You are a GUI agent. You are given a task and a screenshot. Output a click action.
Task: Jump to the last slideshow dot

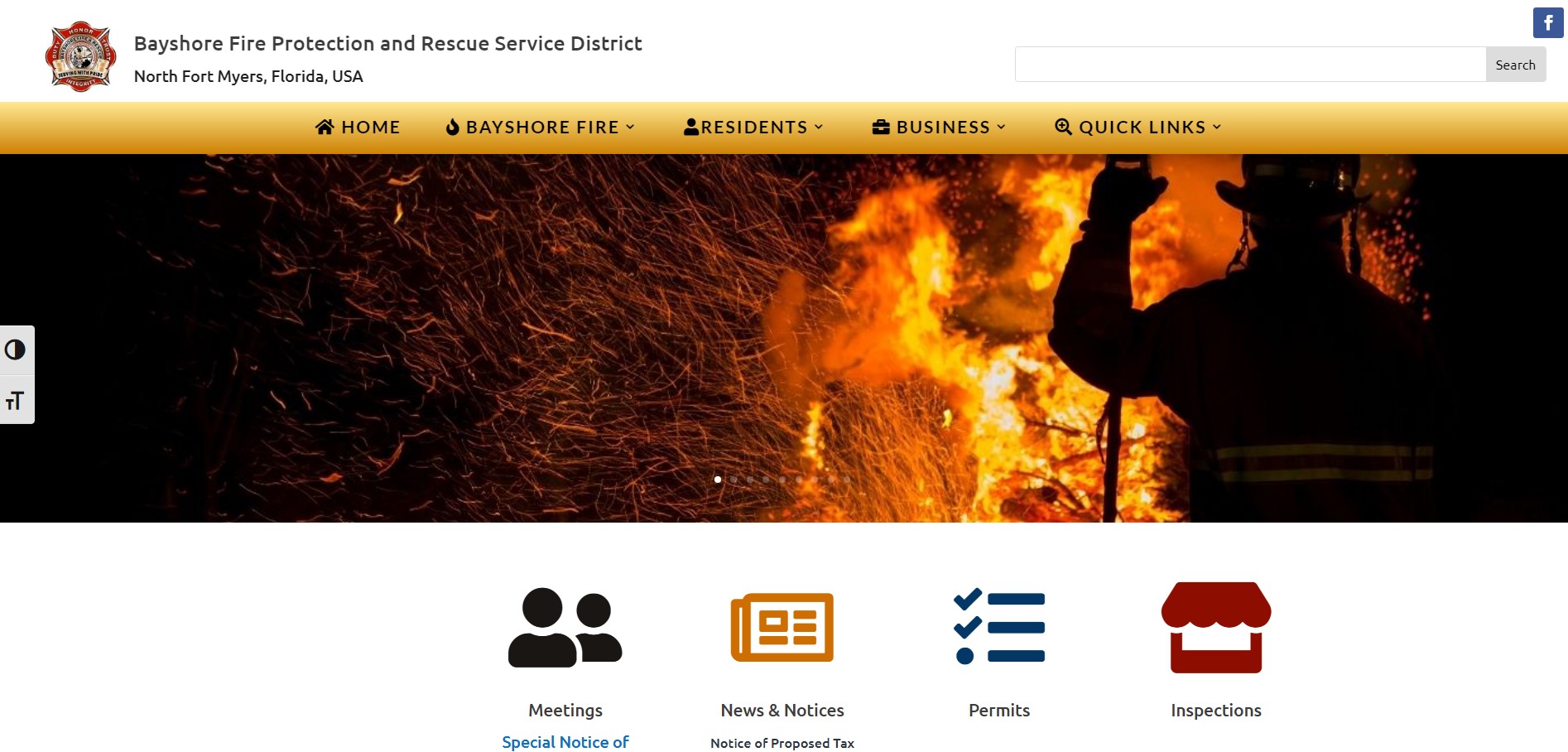[x=847, y=480]
